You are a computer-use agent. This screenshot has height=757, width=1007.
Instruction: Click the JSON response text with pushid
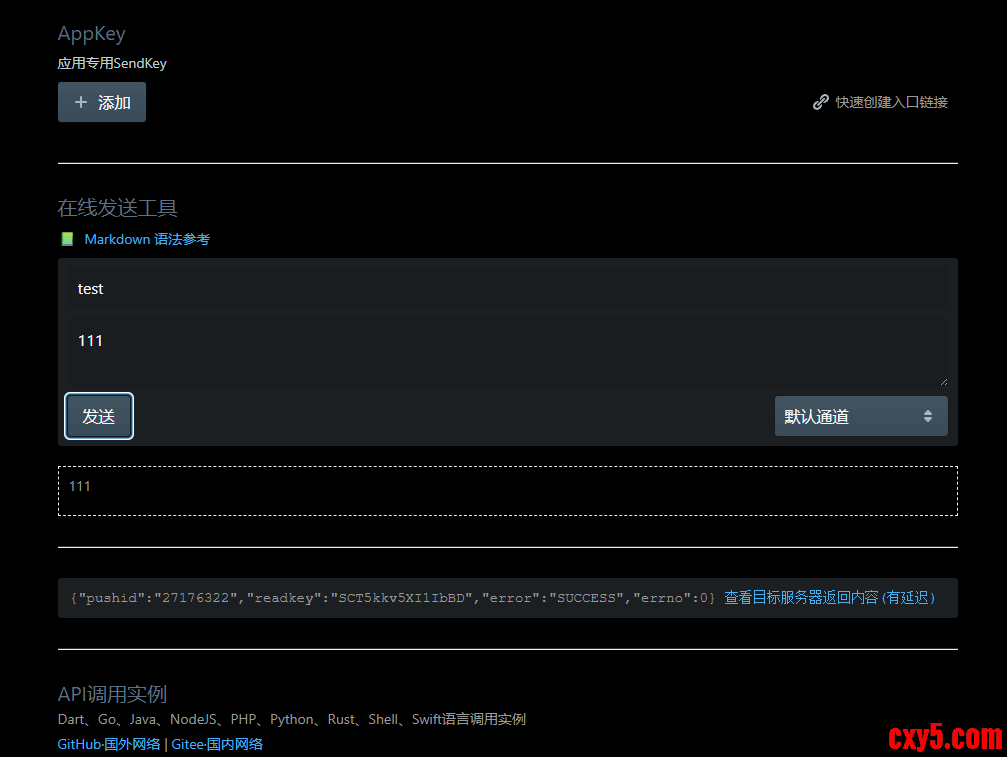tap(392, 598)
